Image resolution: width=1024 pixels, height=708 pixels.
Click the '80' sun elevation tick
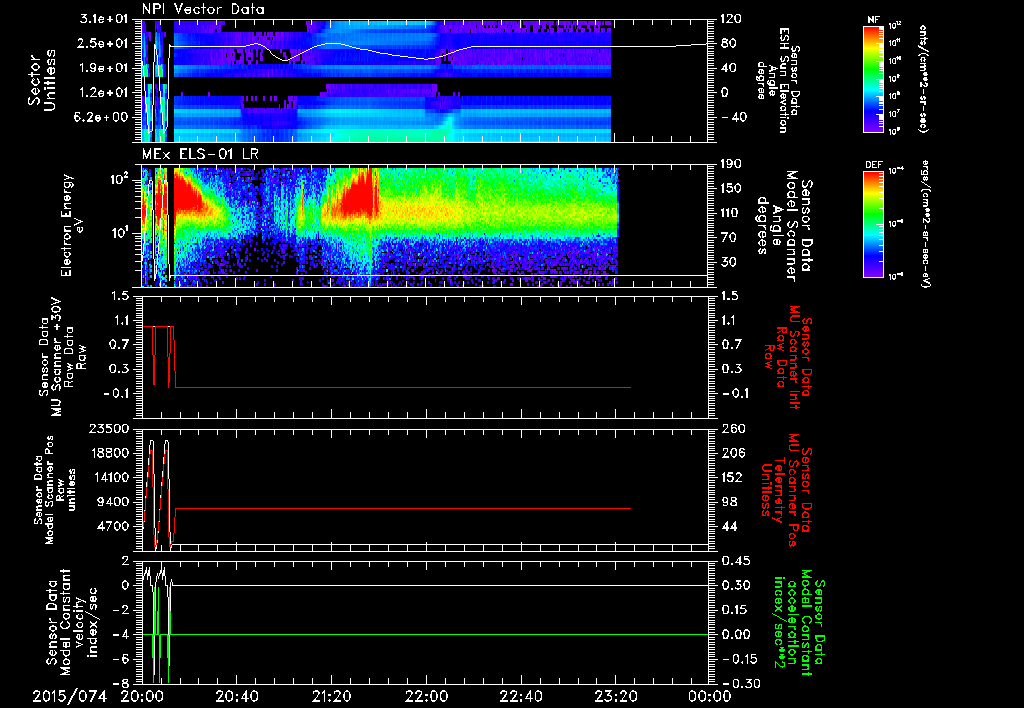coord(728,43)
